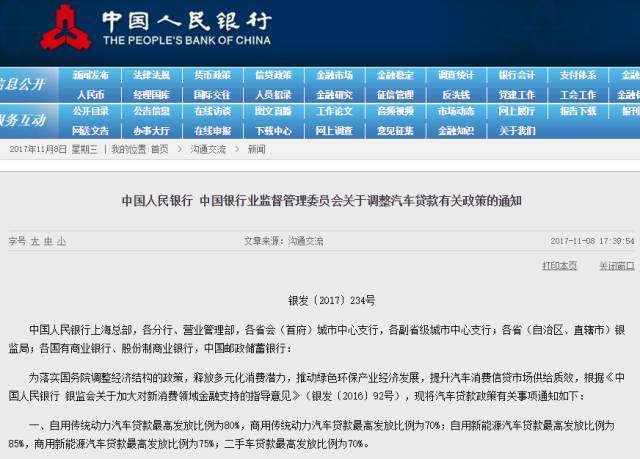Set font size to 小

click(61, 242)
